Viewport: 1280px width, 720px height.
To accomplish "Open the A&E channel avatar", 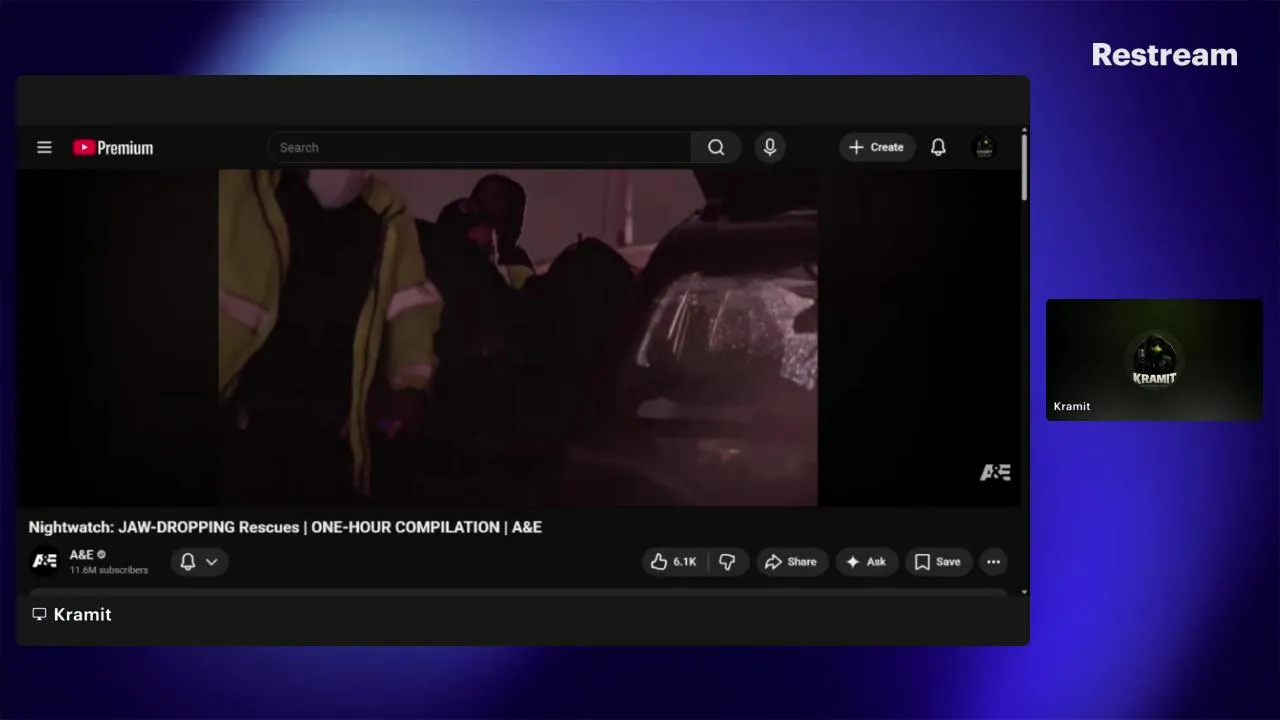I will coord(45,561).
